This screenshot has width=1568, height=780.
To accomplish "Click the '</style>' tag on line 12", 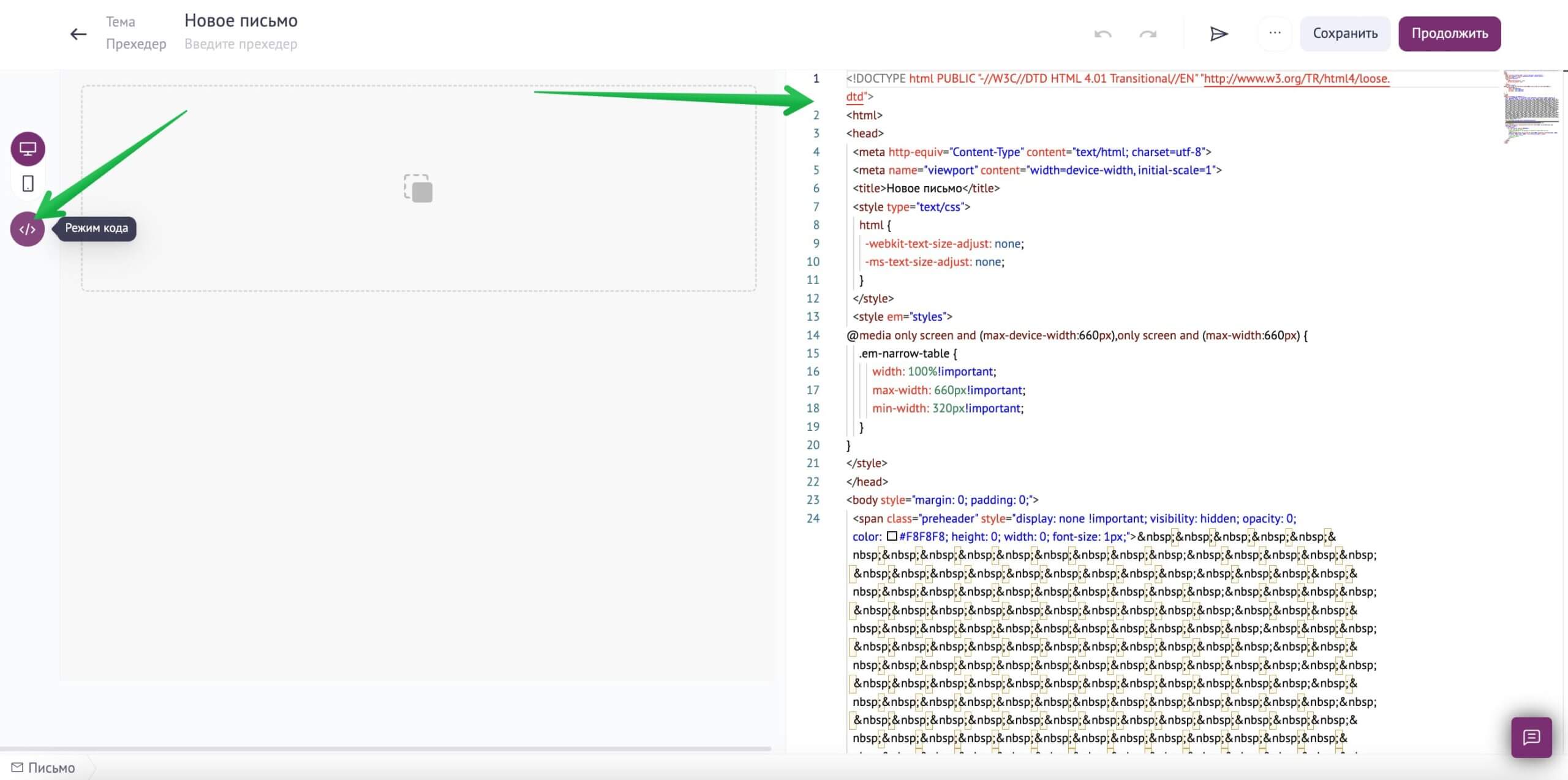I will pyautogui.click(x=873, y=299).
